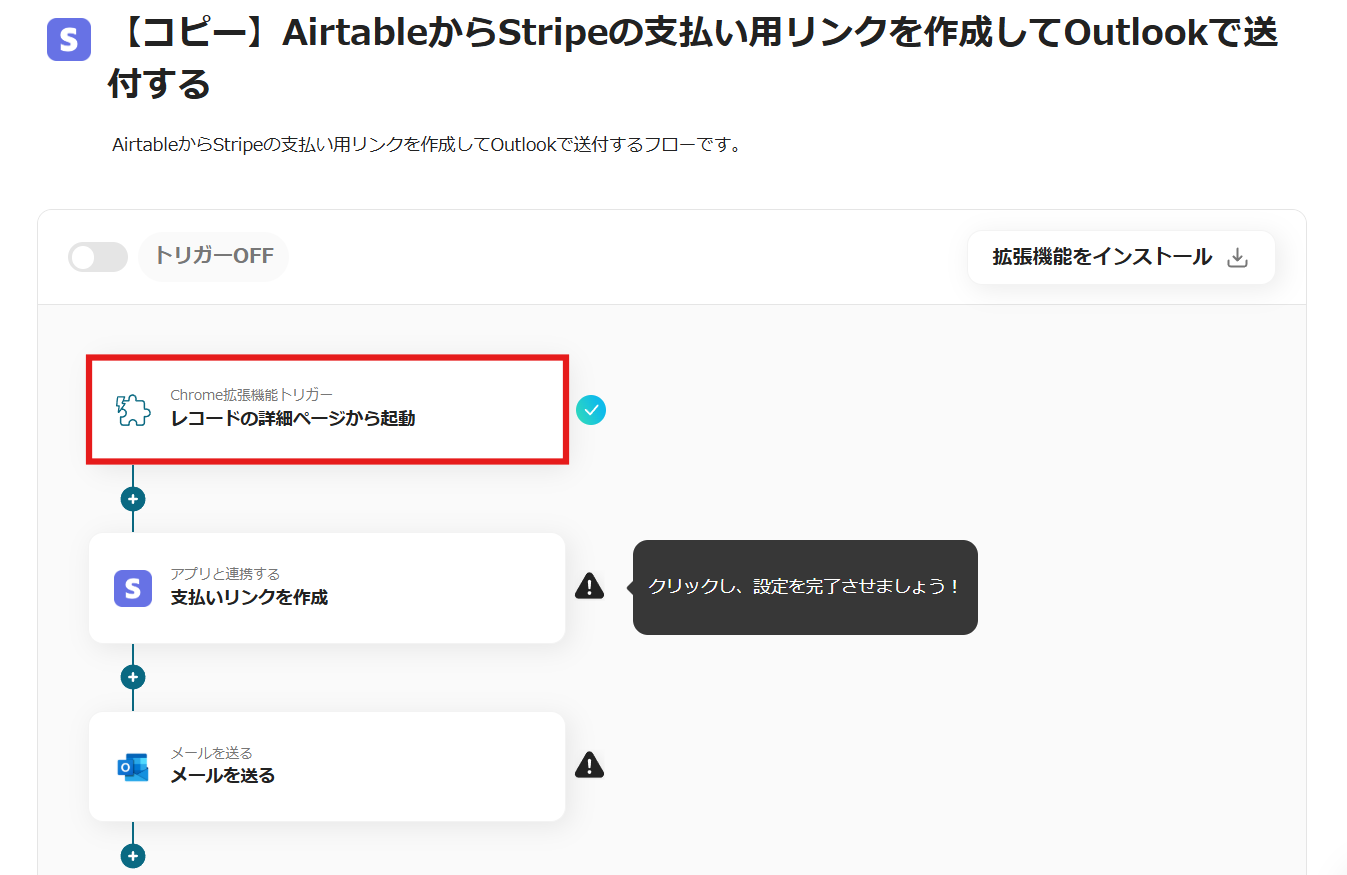
Task: Add a step below 支払いリンクを作成
Action: coord(133,677)
